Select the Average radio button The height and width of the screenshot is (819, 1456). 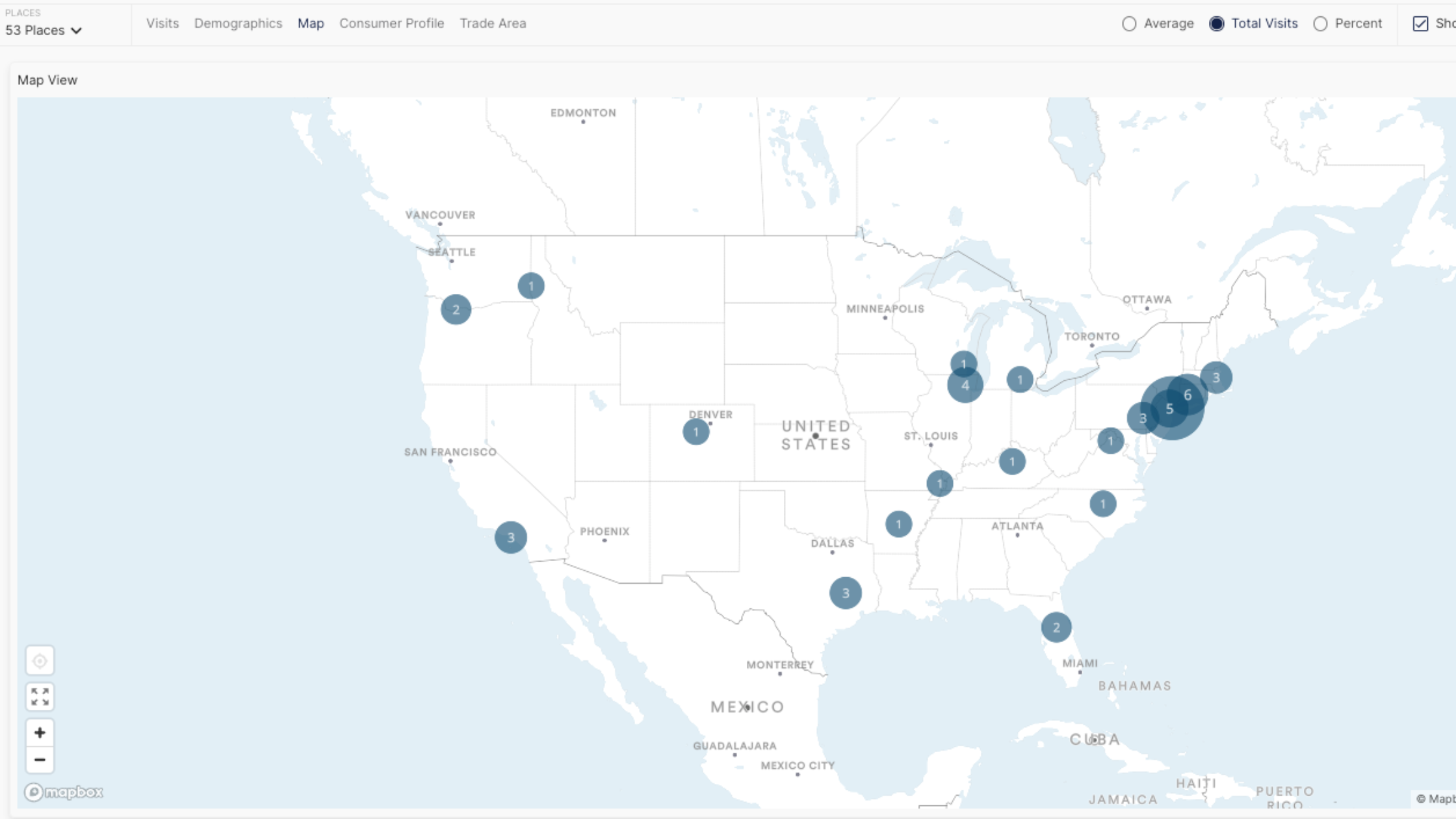point(1129,24)
